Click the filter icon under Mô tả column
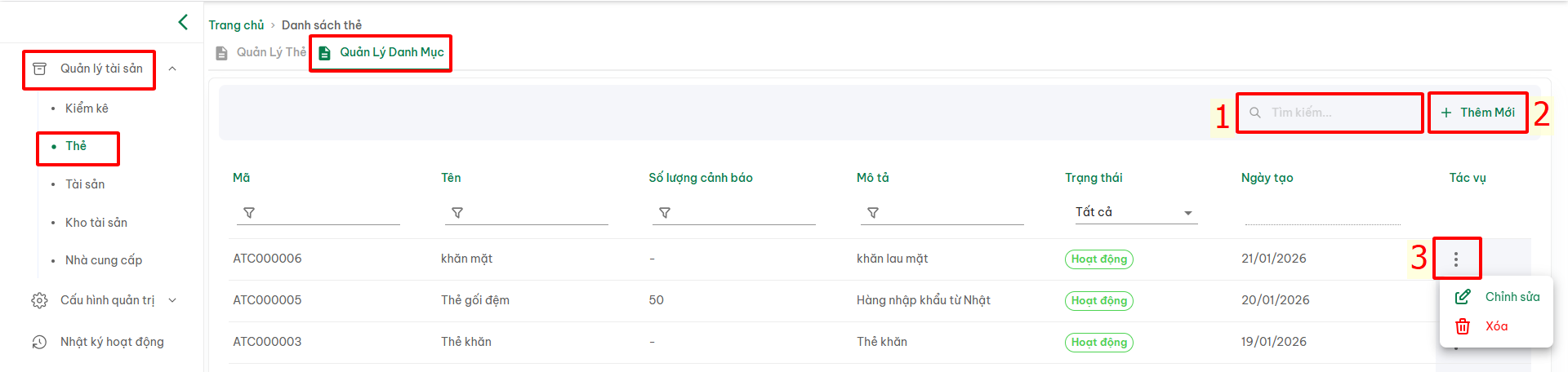This screenshot has height=372, width=1568. 873,213
